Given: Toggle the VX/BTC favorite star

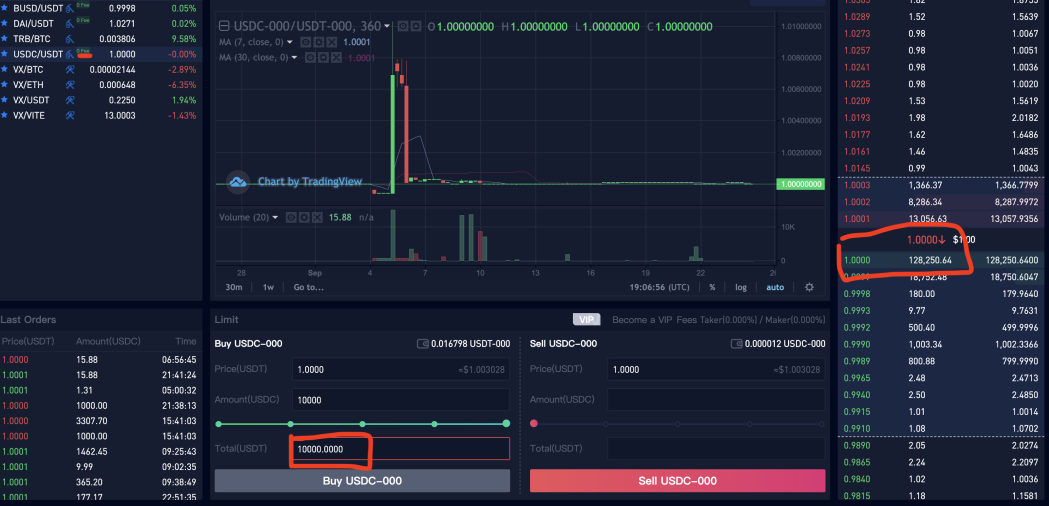Looking at the screenshot, I should coord(5,70).
